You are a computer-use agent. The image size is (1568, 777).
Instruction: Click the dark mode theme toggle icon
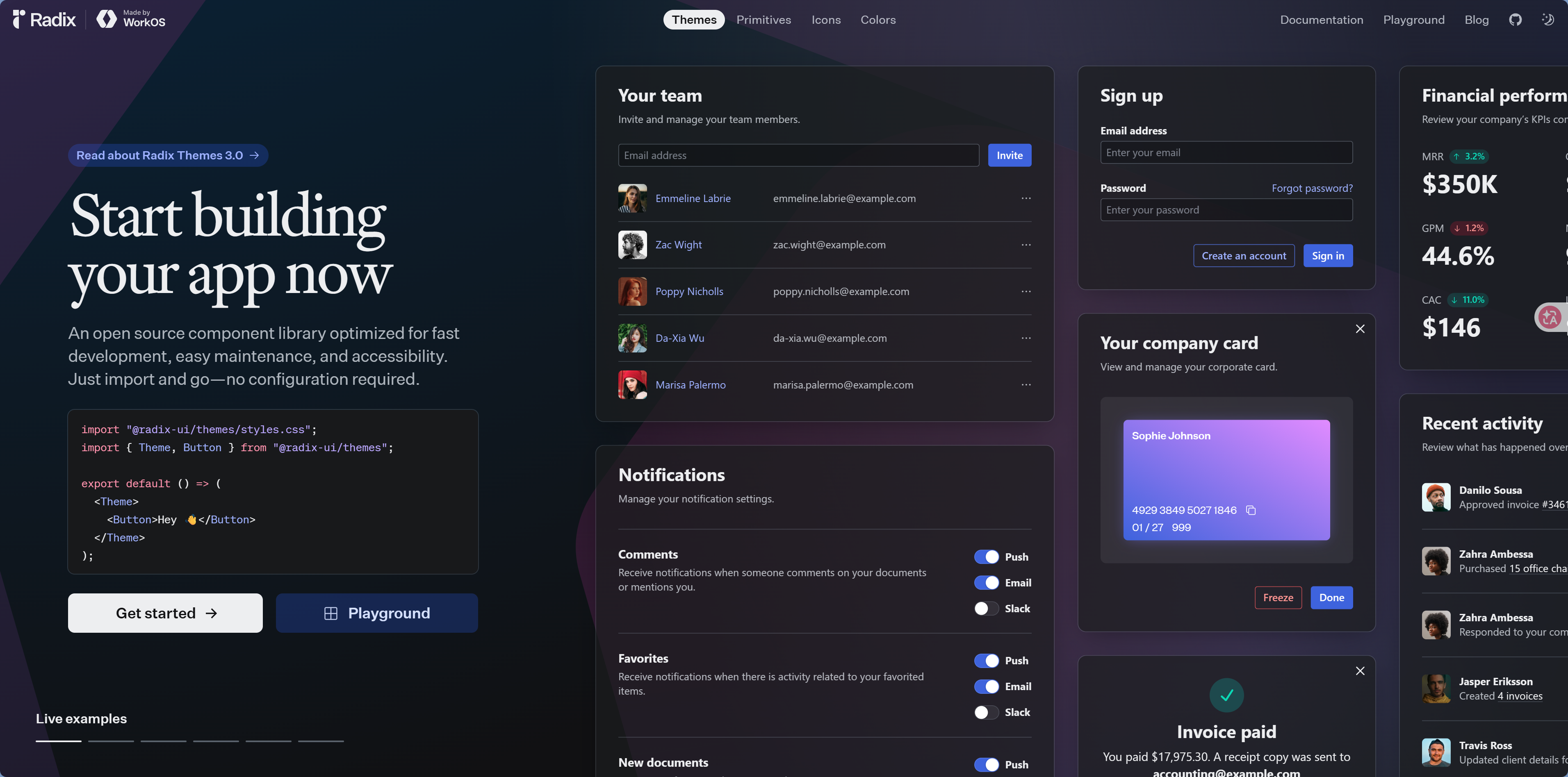coord(1547,20)
